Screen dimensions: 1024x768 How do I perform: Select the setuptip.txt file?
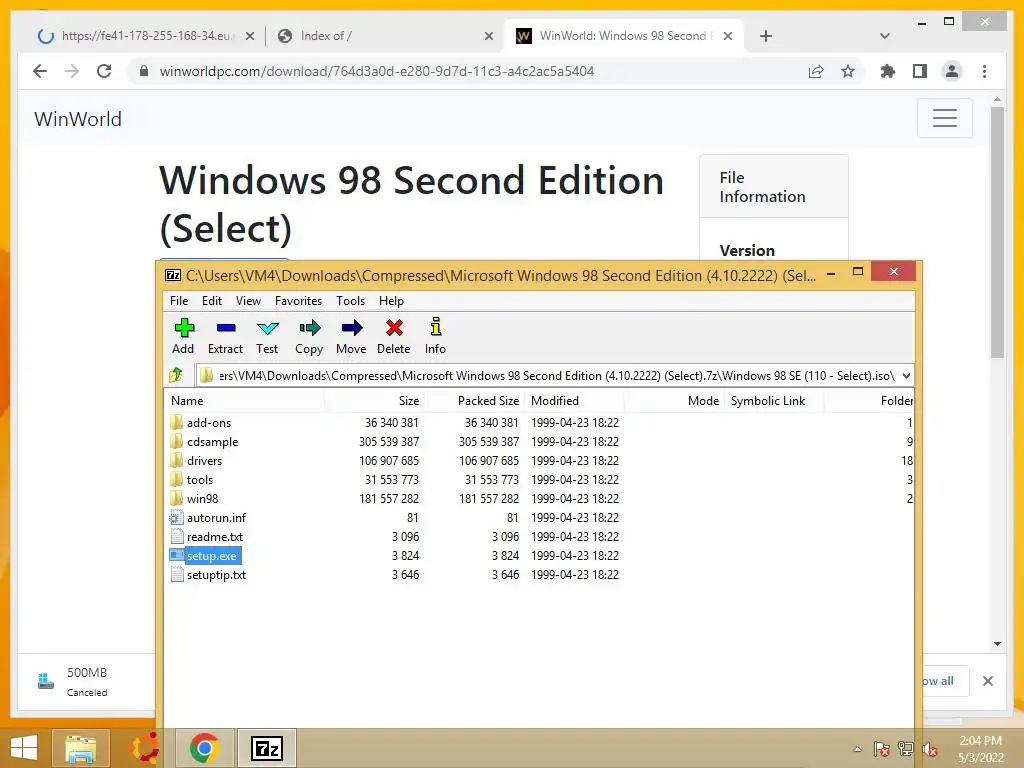pos(216,575)
